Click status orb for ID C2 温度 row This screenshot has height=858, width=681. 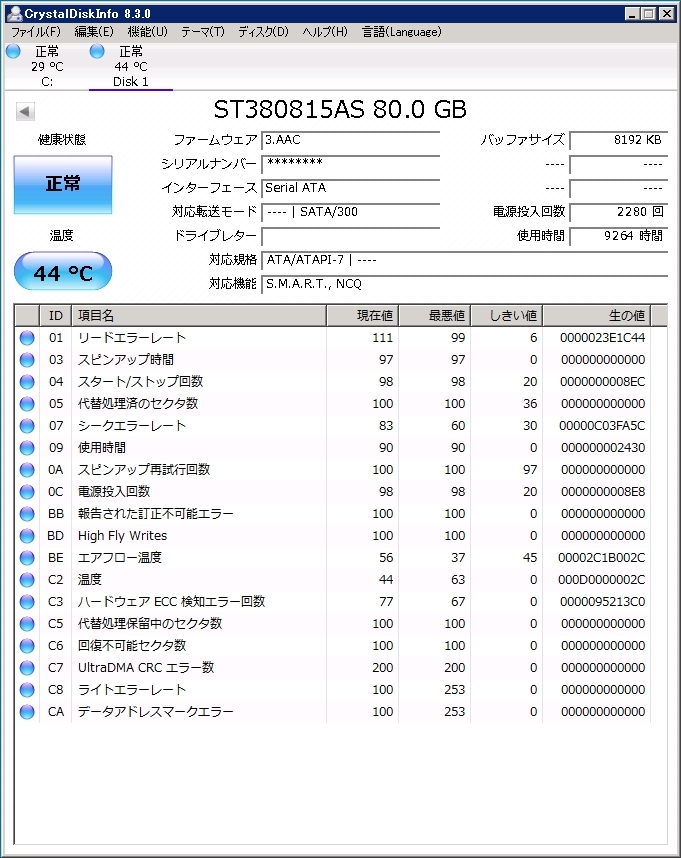point(27,580)
